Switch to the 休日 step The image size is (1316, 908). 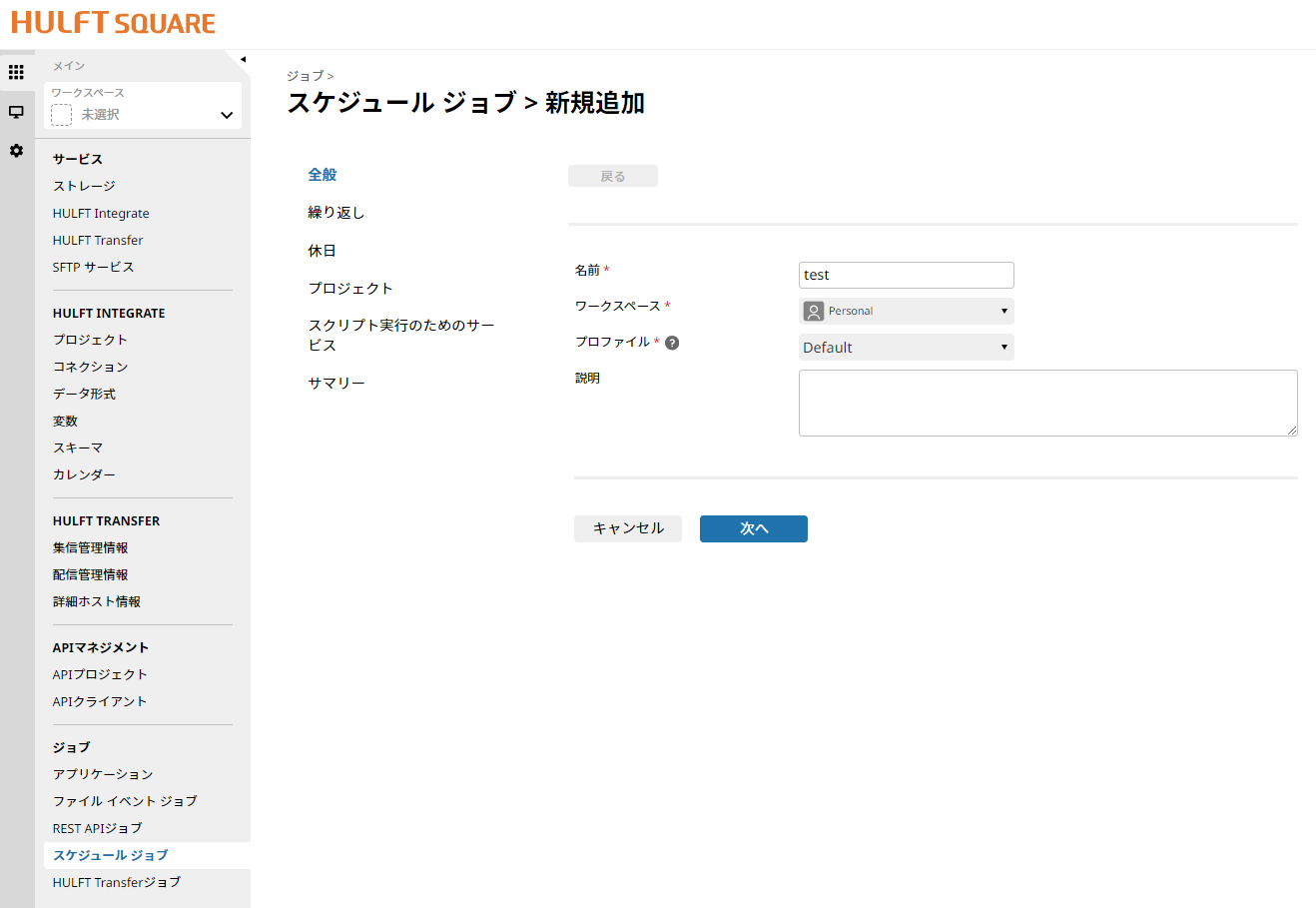[x=322, y=251]
